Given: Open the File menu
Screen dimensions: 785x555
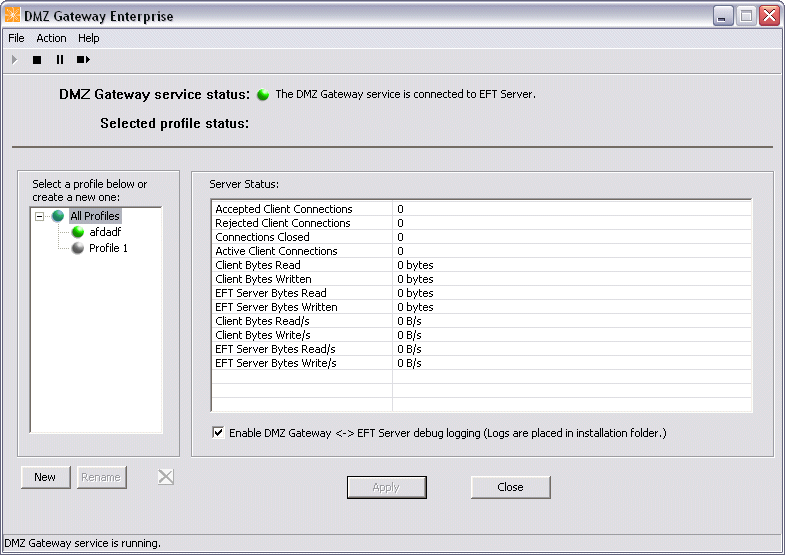Looking at the screenshot, I should point(16,38).
